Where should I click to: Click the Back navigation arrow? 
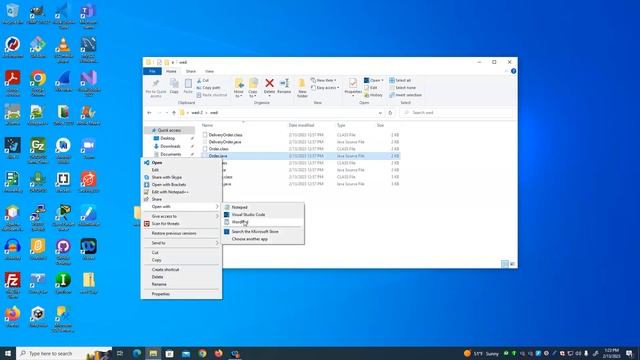(x=149, y=113)
